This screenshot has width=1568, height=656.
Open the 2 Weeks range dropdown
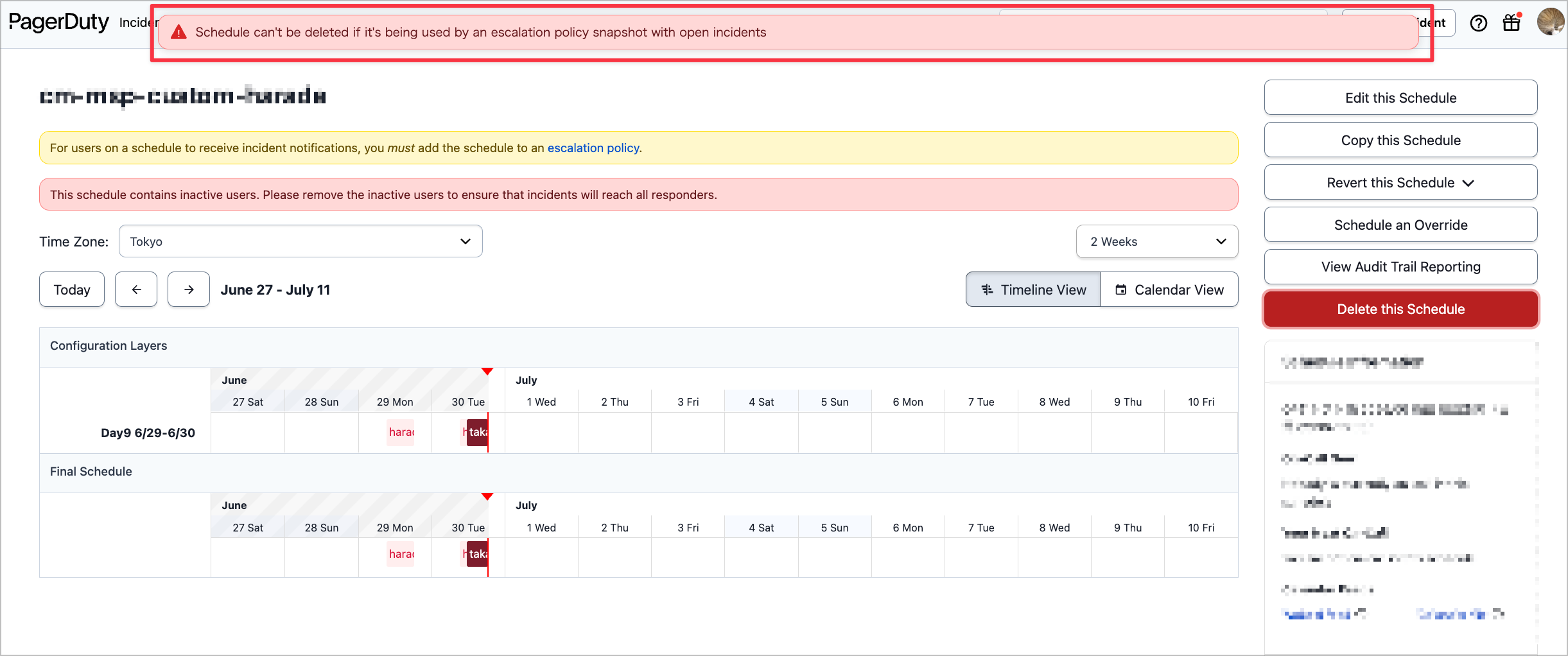pyautogui.click(x=1157, y=241)
